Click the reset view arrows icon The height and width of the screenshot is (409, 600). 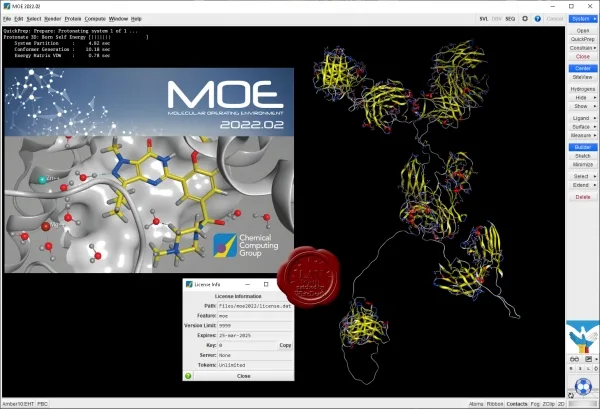[571, 395]
